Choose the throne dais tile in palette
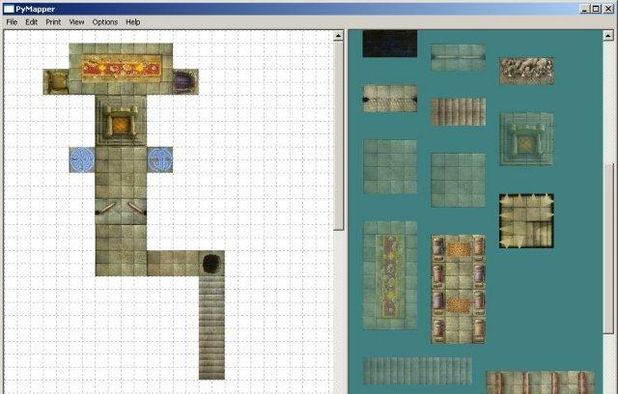The height and width of the screenshot is (394, 618). (526, 139)
